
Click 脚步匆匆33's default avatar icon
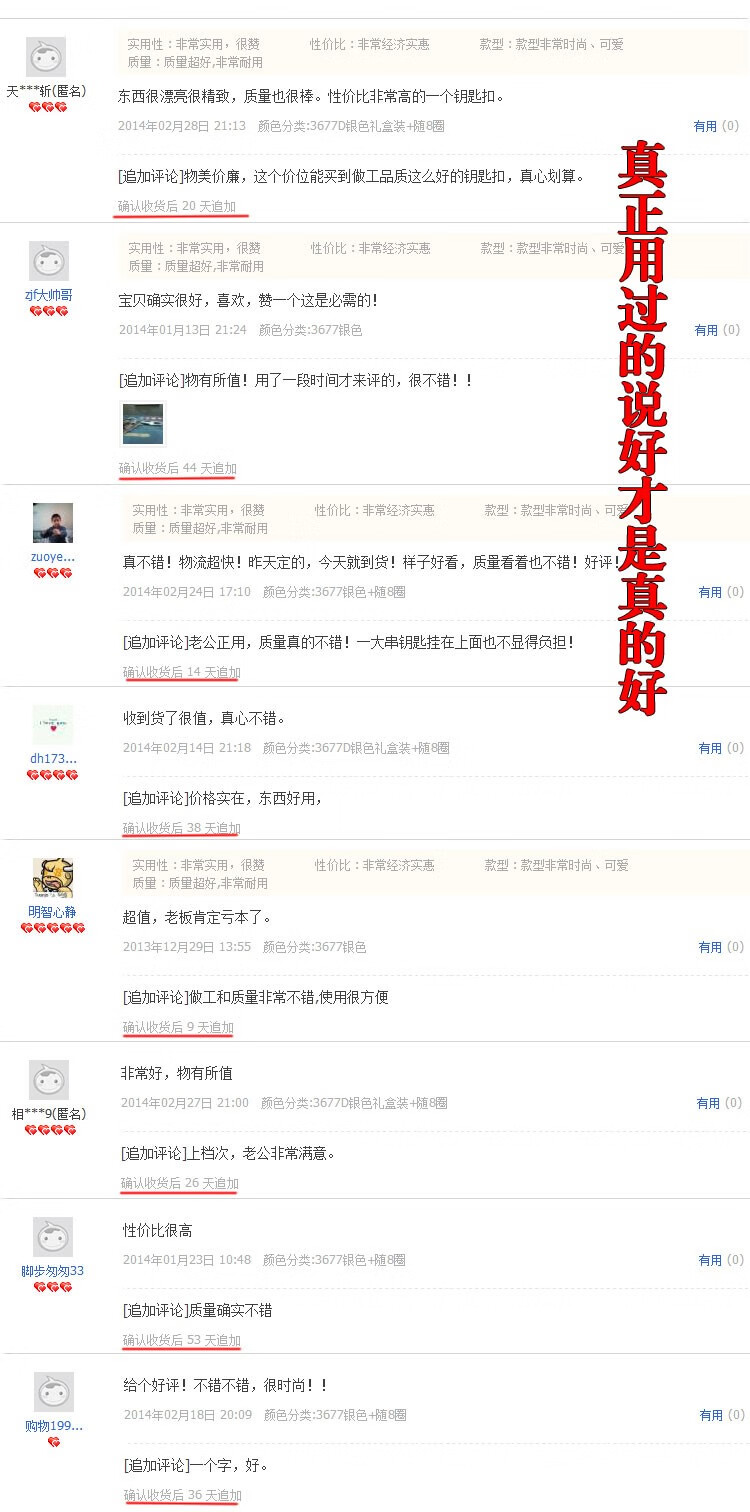(53, 1237)
